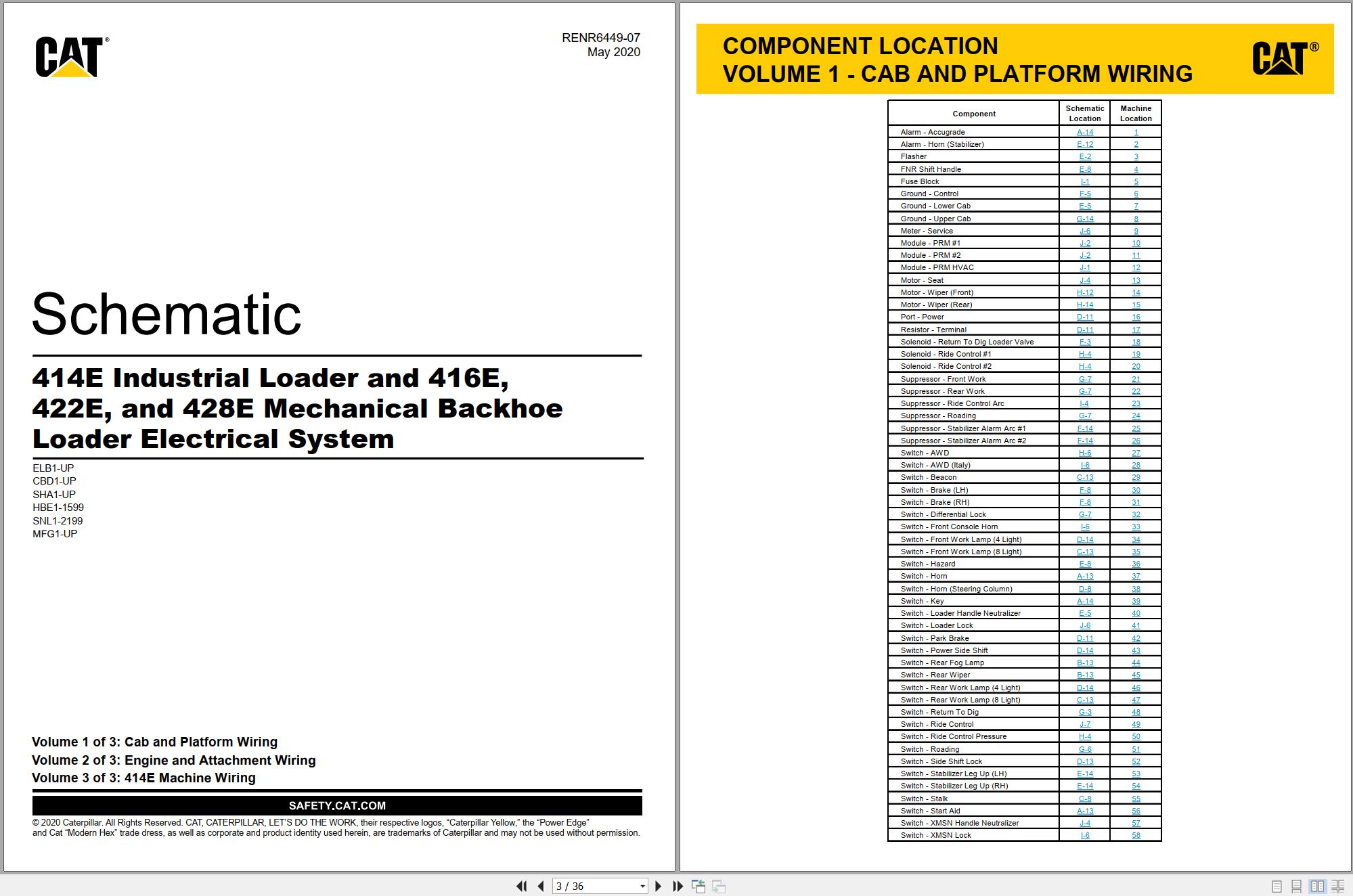Open schematic link D-11 for Port - Power

point(1085,317)
